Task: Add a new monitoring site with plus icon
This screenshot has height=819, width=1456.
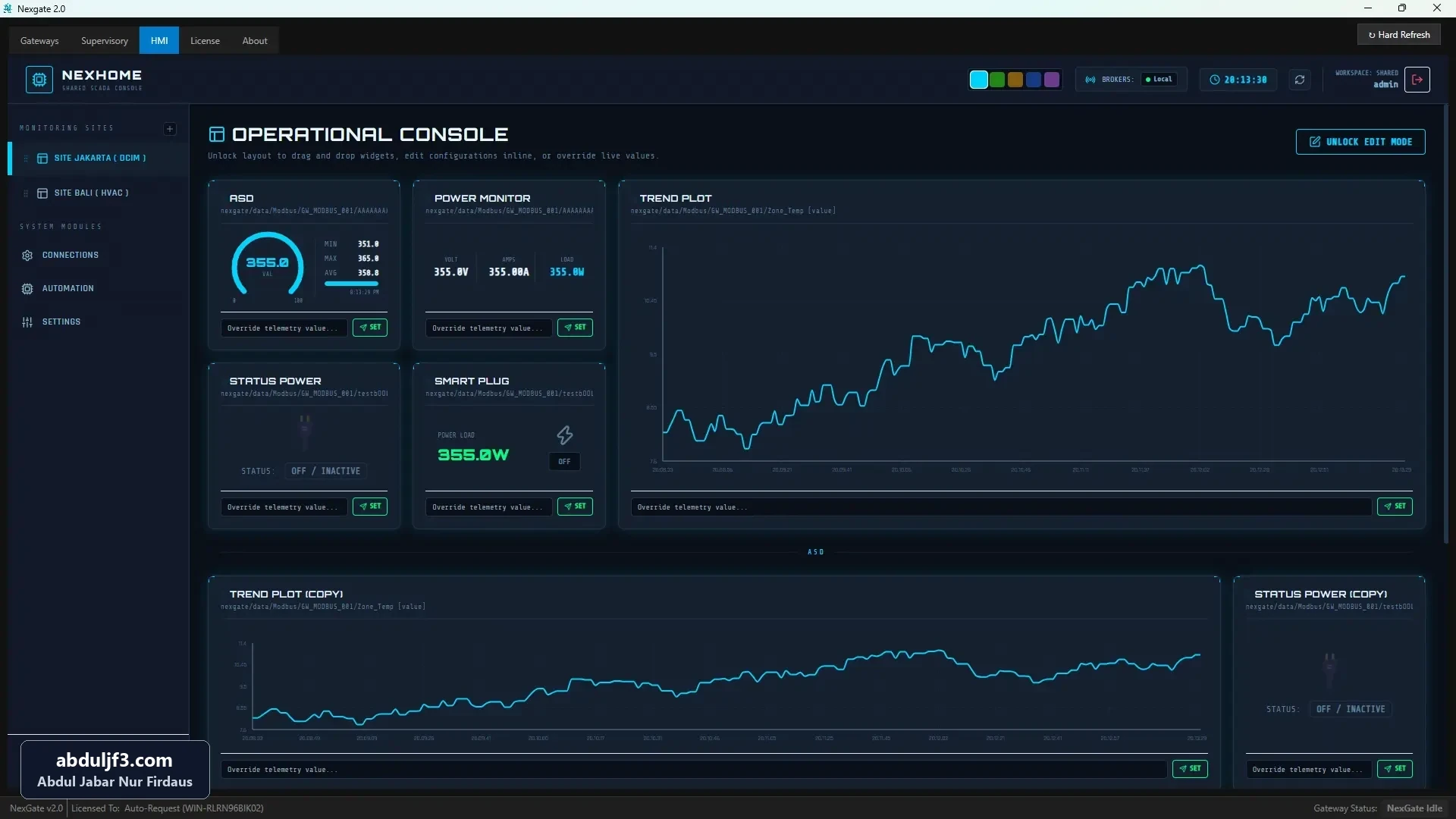Action: click(170, 129)
